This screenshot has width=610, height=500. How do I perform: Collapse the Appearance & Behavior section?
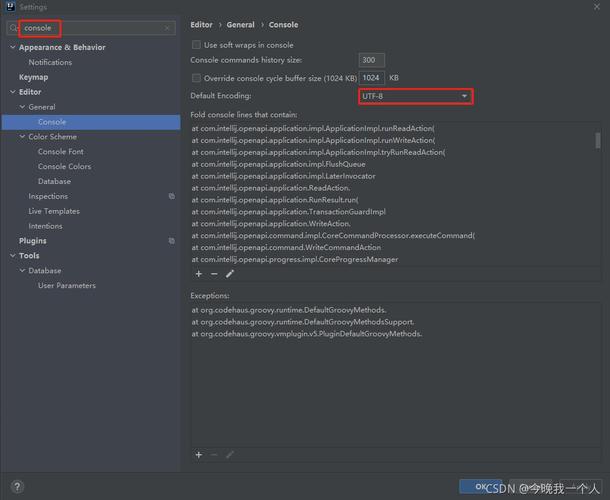point(12,47)
